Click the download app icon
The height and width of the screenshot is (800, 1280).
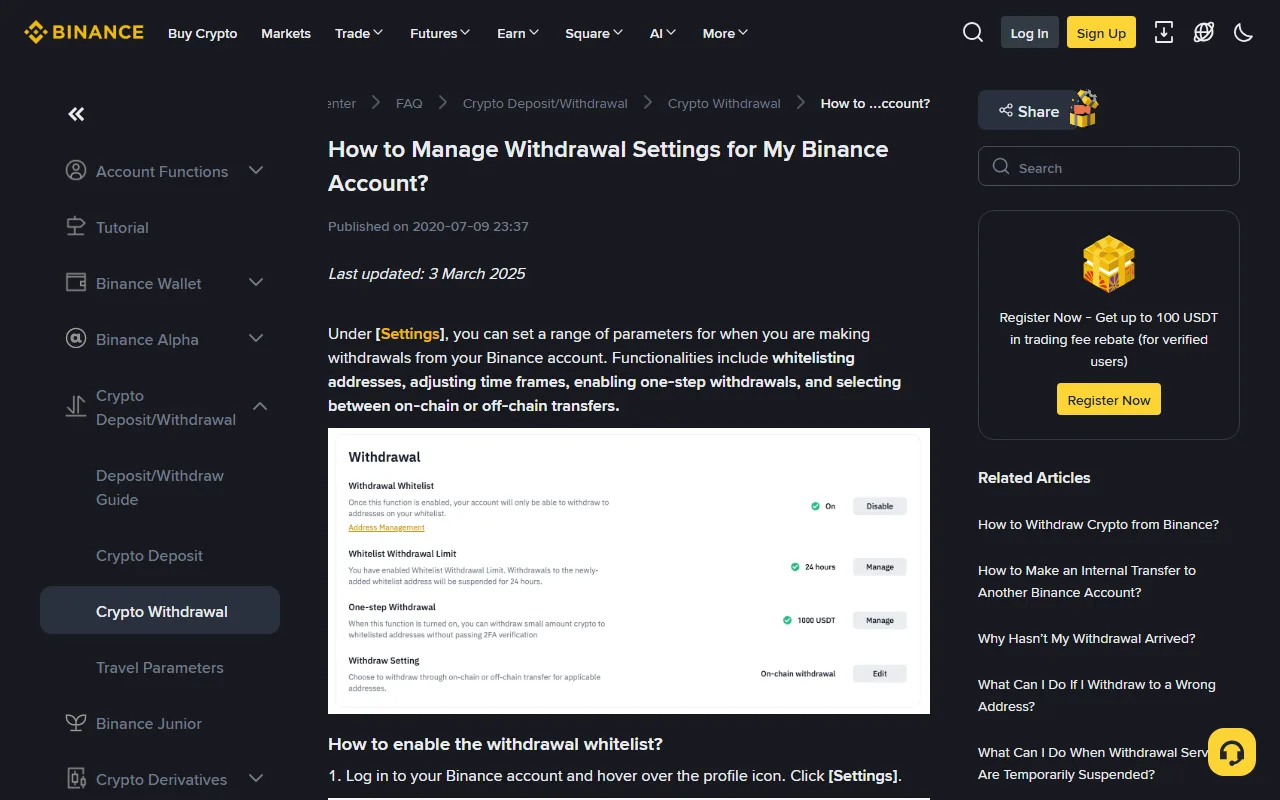pos(1164,33)
